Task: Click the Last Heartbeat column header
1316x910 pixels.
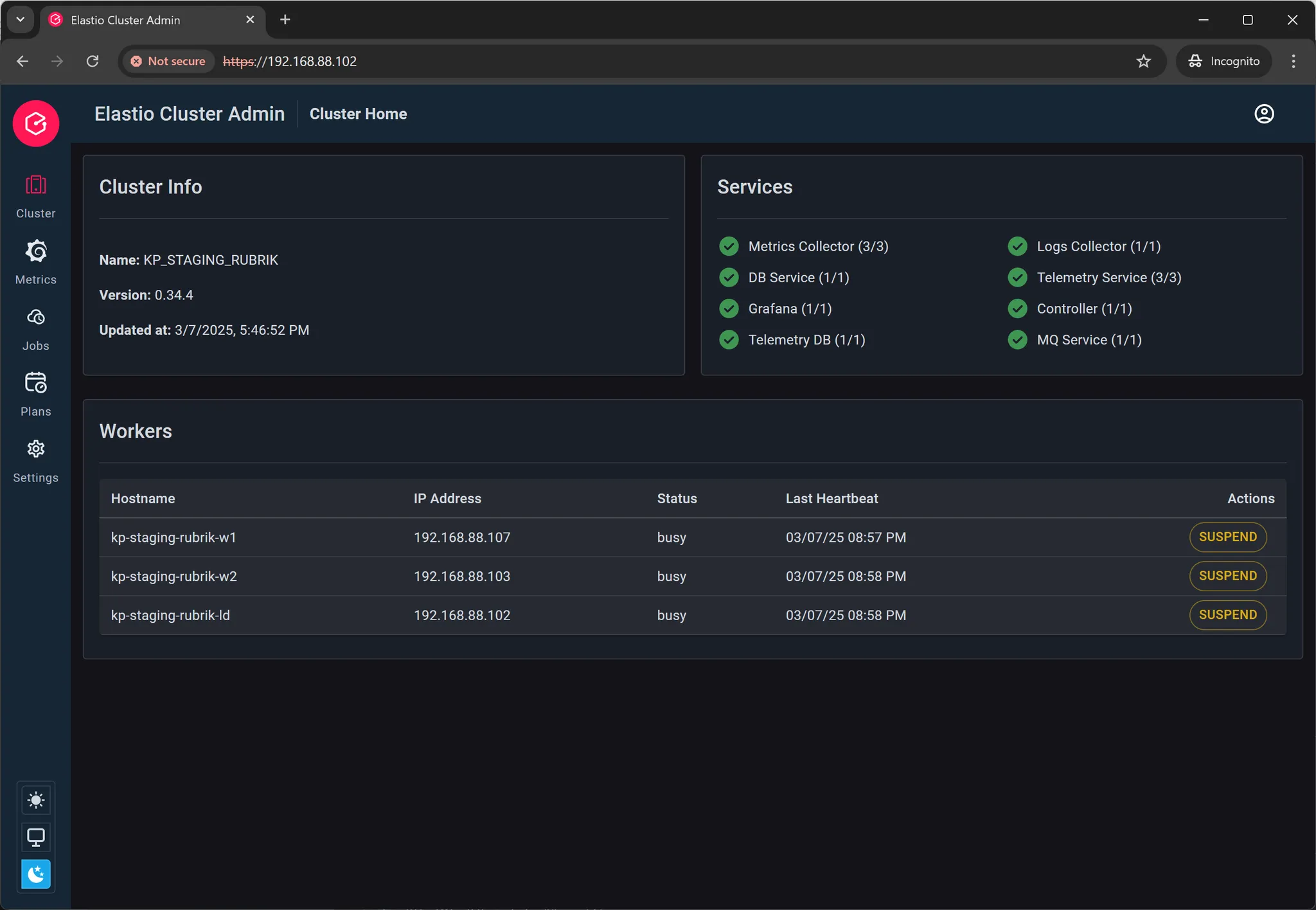Action: click(831, 499)
